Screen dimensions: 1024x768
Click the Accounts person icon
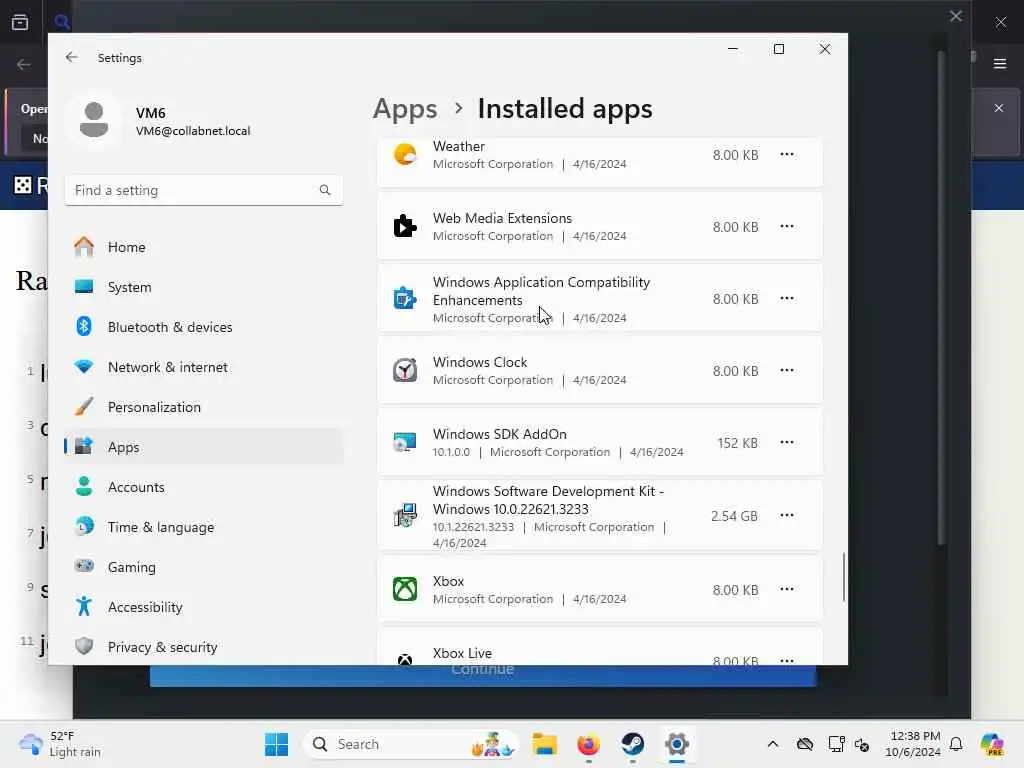coord(84,486)
